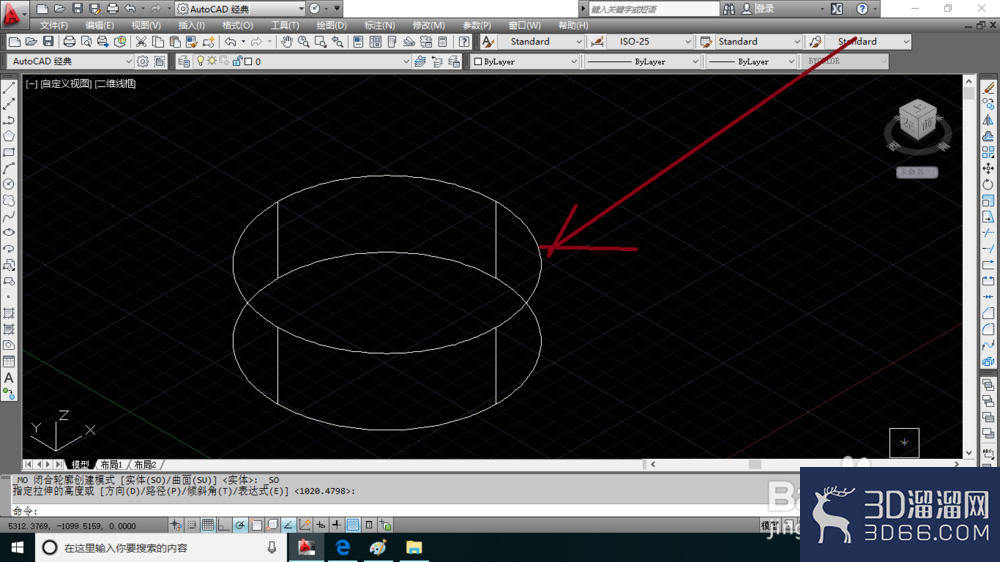Select the Scale modify tool
Viewport: 1000px width, 562px height.
click(x=988, y=200)
